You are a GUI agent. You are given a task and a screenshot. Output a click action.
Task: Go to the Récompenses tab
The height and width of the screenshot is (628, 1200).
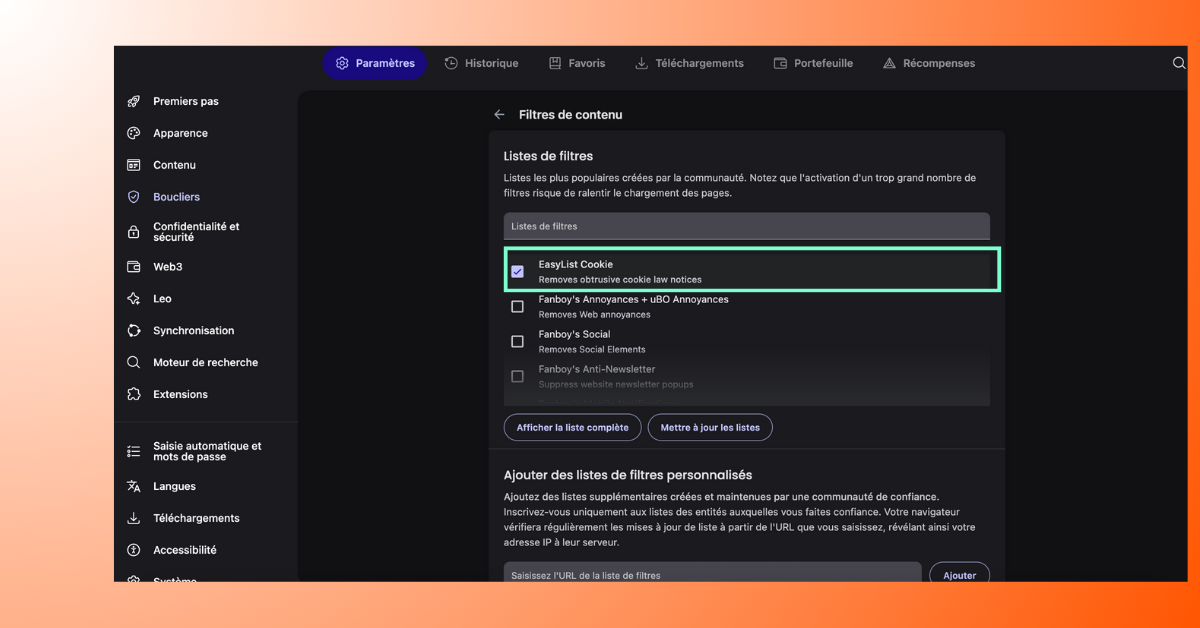pos(928,63)
